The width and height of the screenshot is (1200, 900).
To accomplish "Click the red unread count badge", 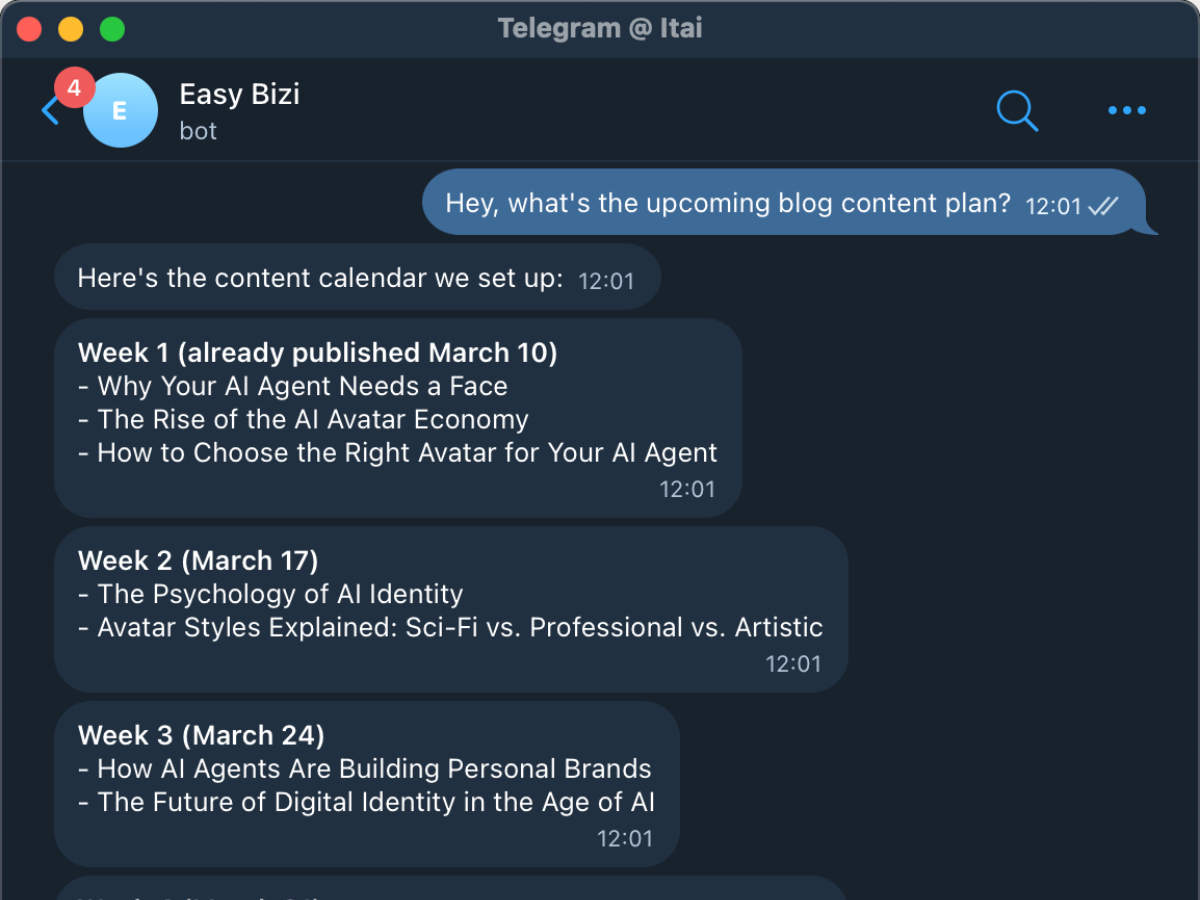I will [74, 88].
